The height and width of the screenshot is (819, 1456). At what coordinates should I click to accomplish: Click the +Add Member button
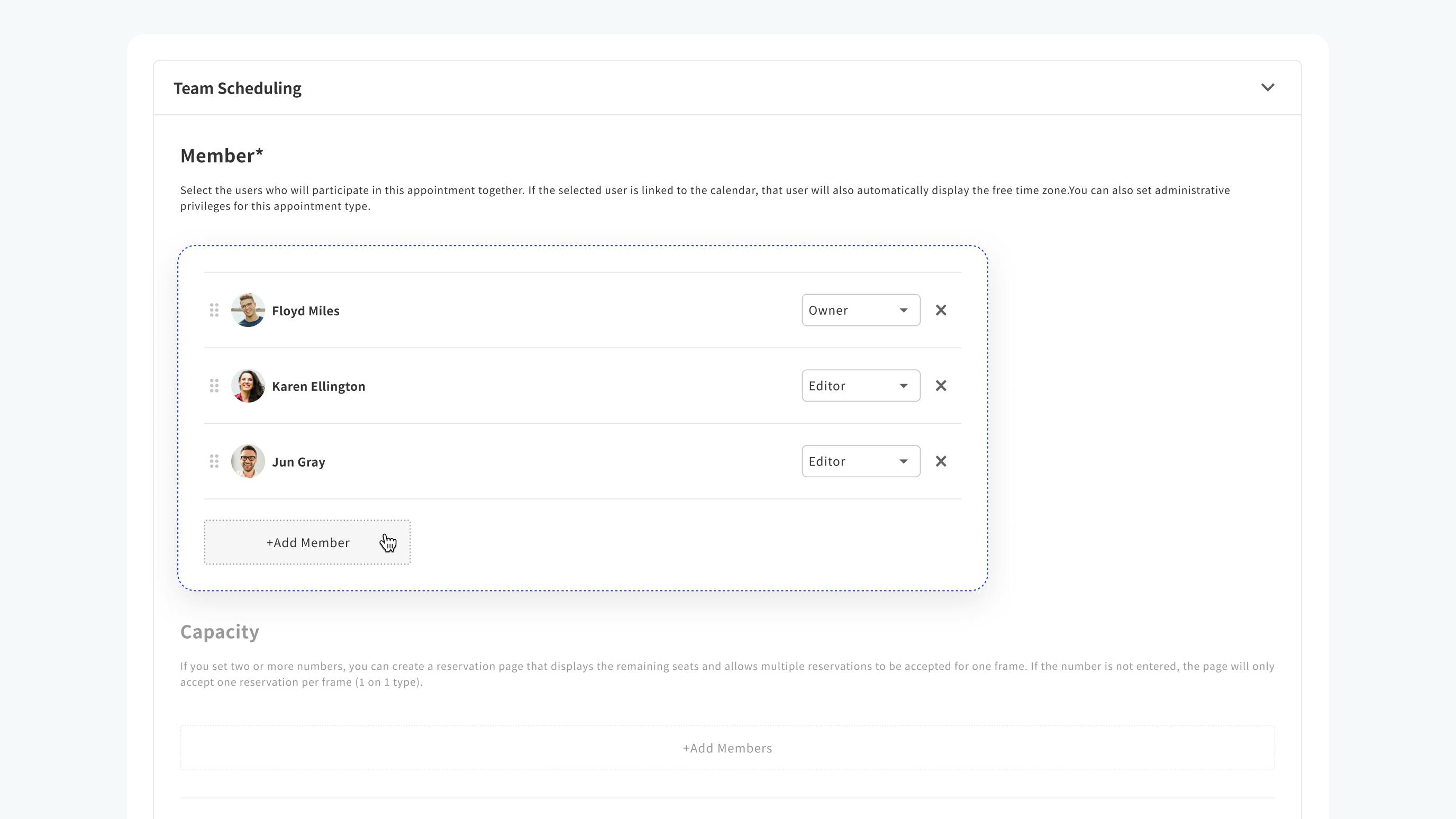coord(307,543)
